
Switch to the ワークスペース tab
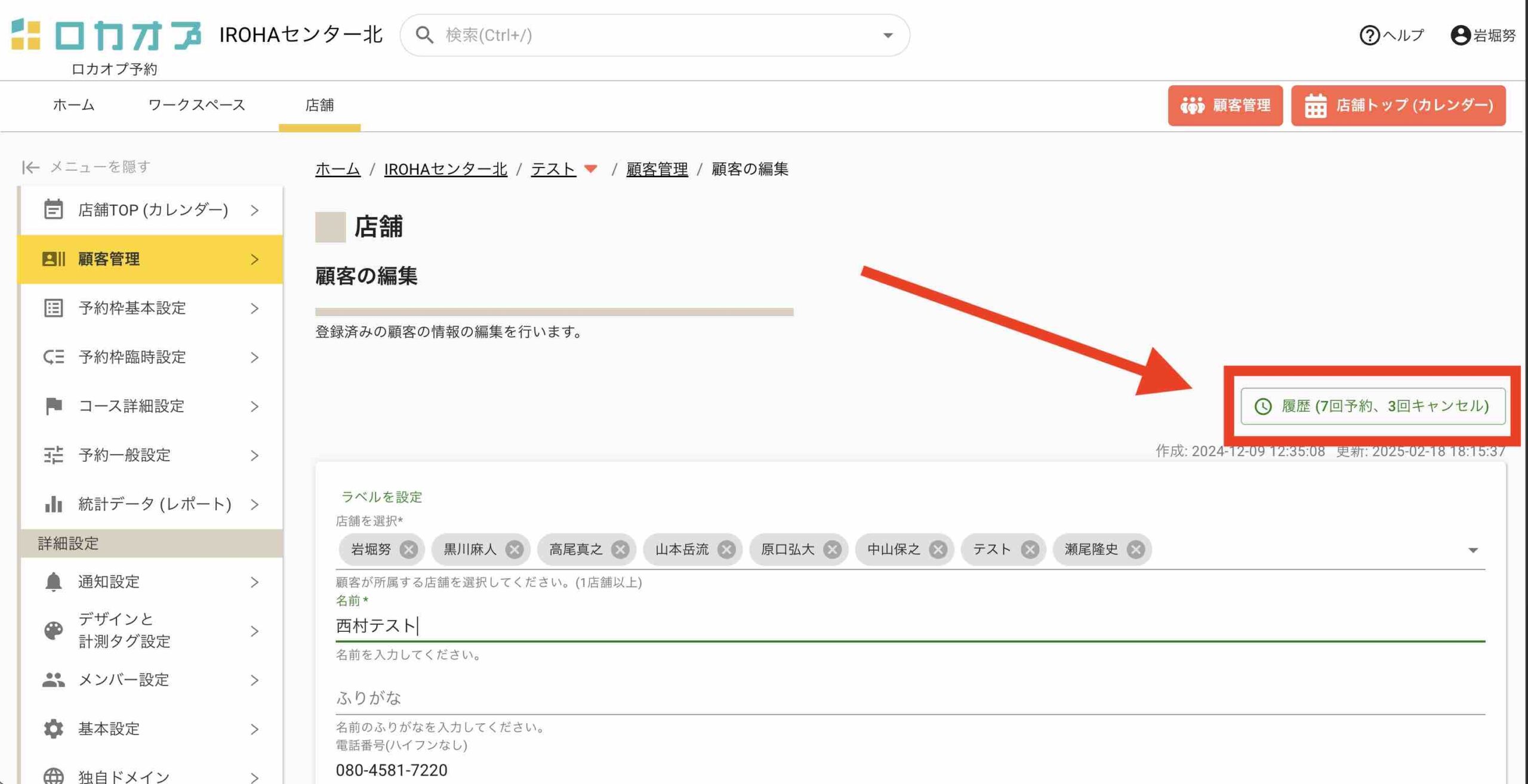(196, 105)
